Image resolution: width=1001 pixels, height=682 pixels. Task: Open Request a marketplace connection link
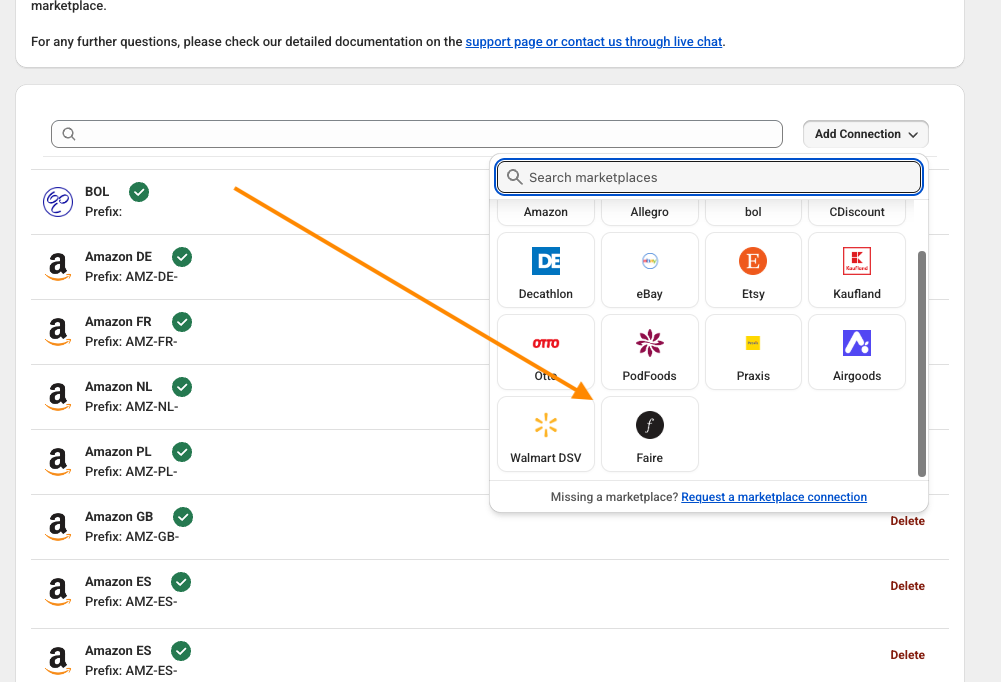click(774, 497)
